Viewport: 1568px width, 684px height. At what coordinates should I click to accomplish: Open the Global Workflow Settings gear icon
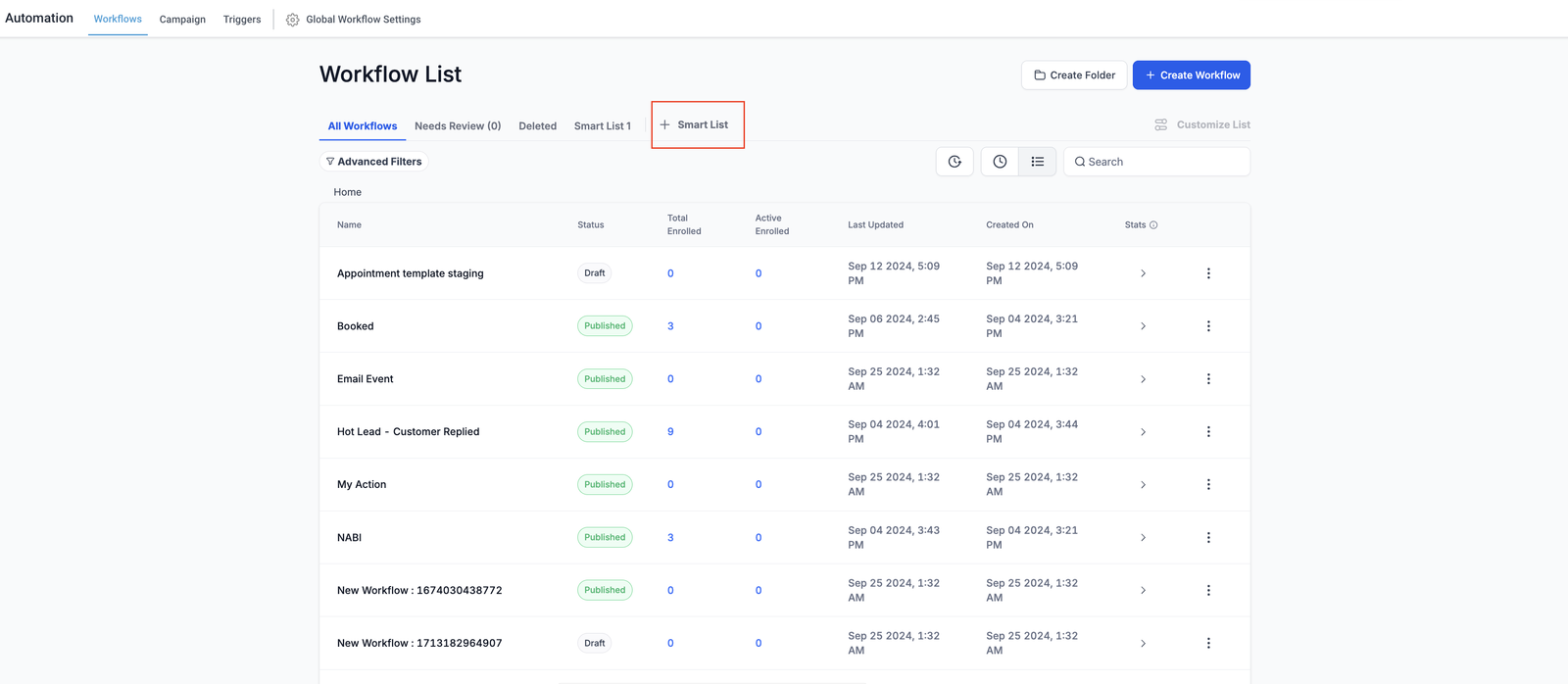[x=292, y=20]
